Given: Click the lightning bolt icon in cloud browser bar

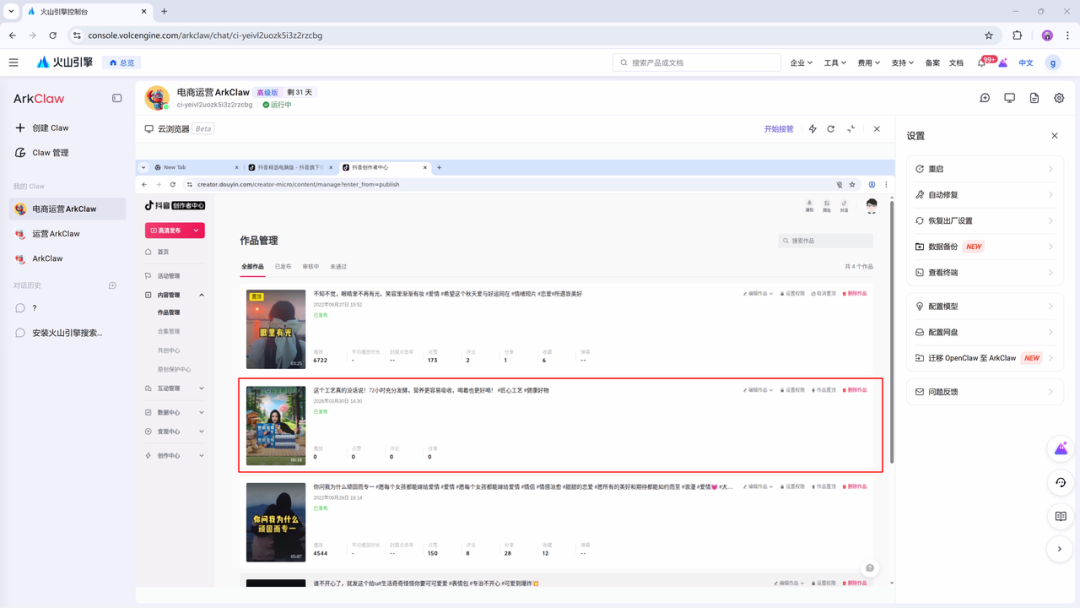Looking at the screenshot, I should click(813, 129).
